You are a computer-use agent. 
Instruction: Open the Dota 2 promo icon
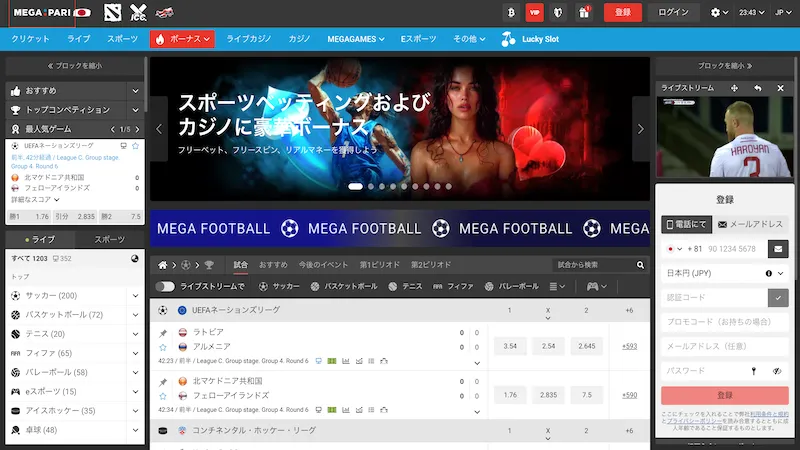(112, 12)
